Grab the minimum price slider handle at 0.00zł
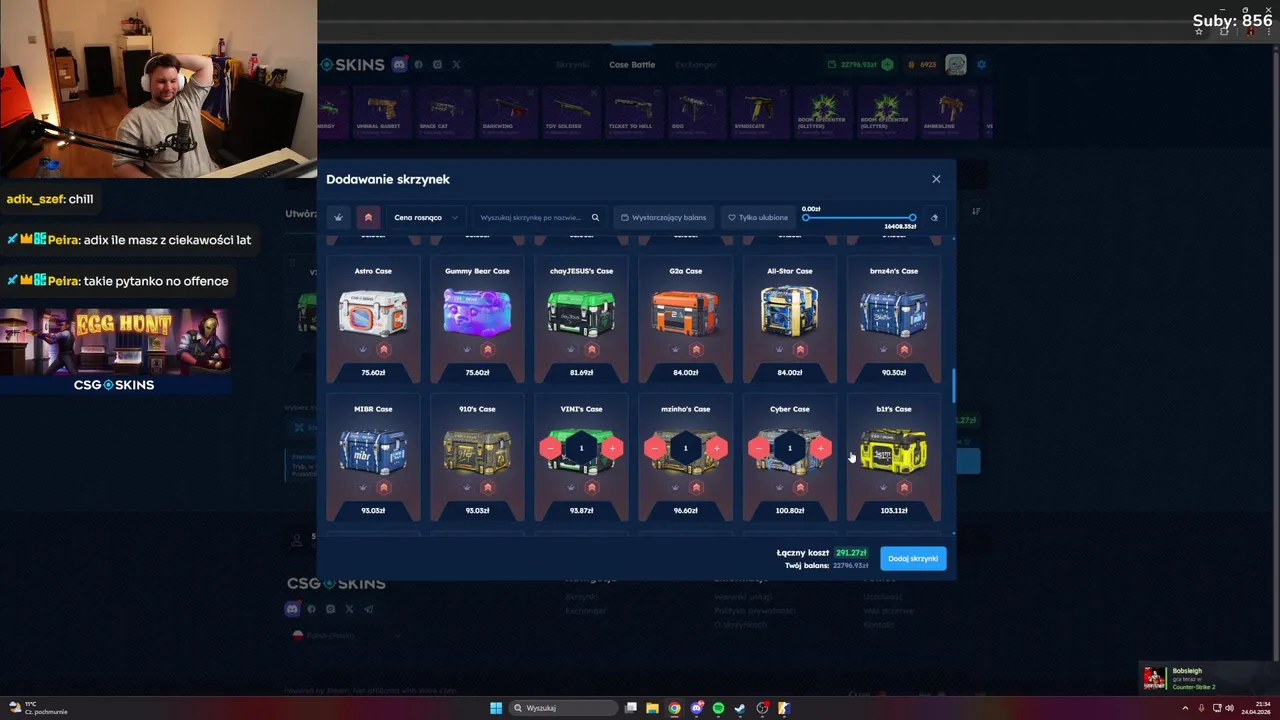 tap(806, 217)
